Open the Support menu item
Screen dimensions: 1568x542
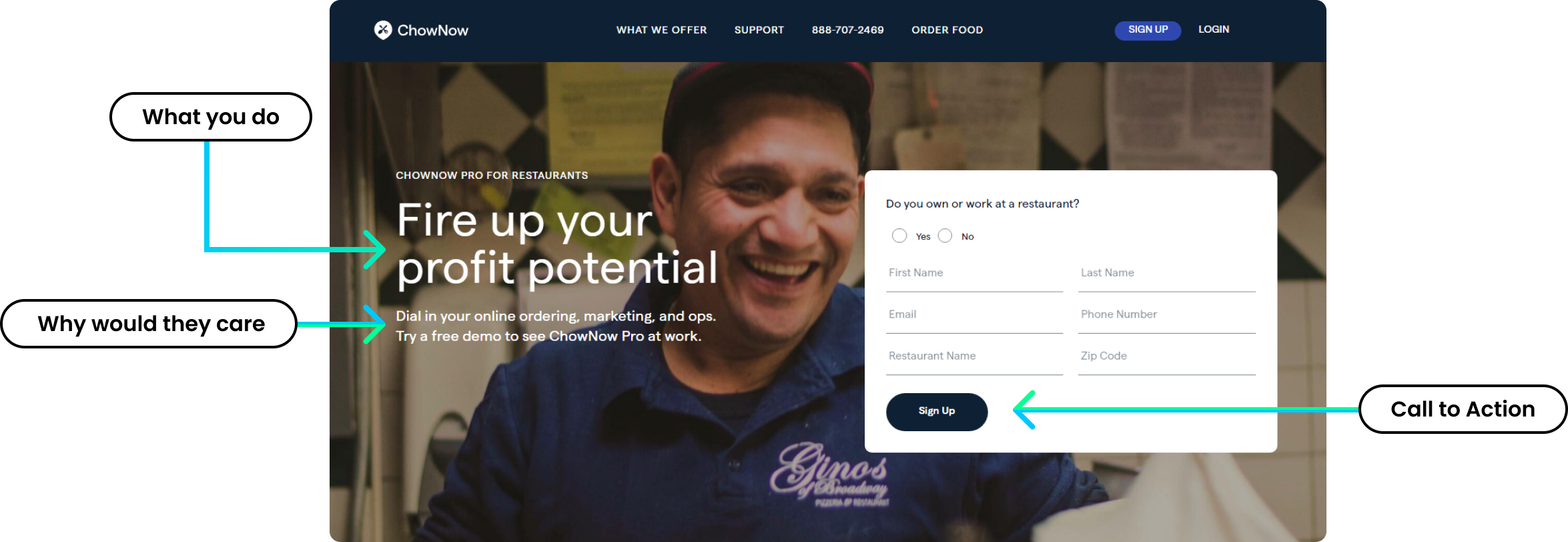(759, 30)
